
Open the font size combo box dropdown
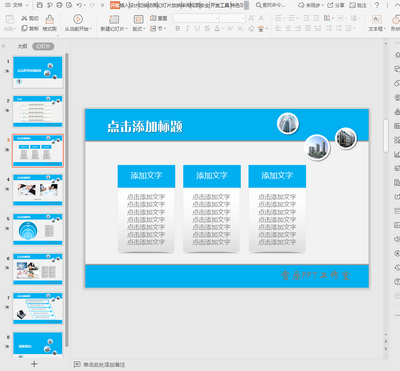point(243,18)
